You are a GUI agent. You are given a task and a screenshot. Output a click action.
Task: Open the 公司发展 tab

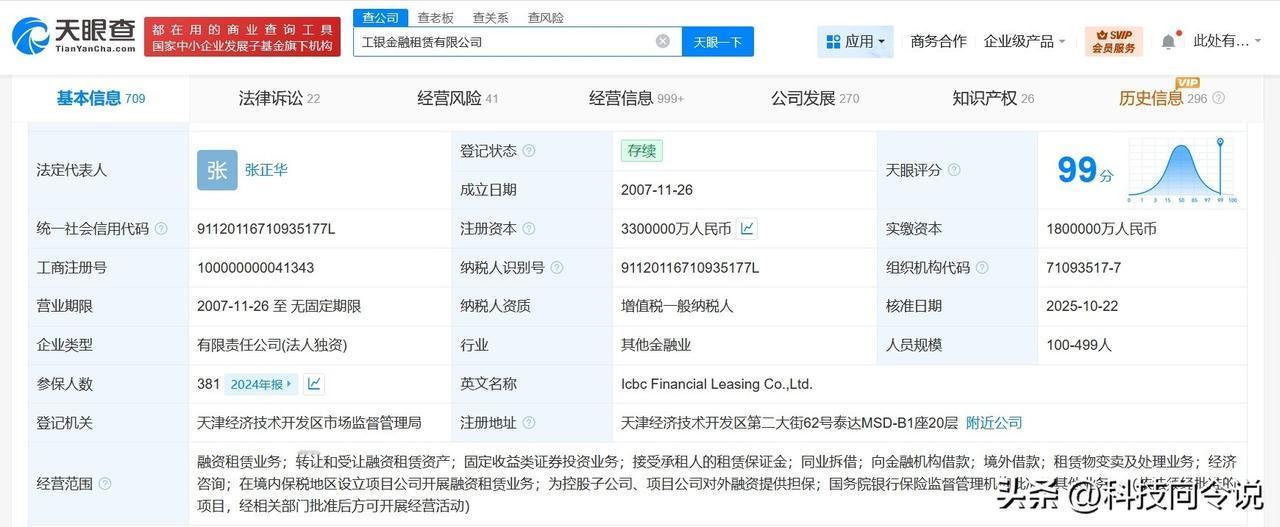[814, 98]
